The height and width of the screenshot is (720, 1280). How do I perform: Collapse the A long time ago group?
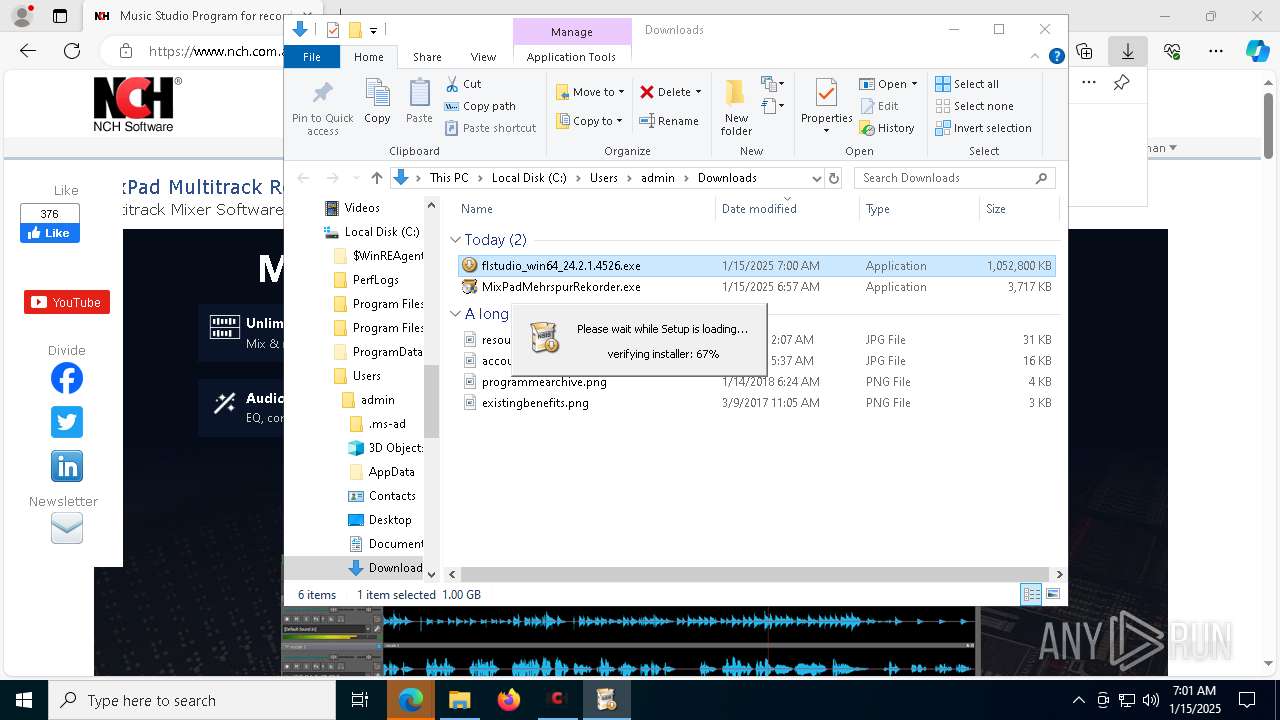455,314
